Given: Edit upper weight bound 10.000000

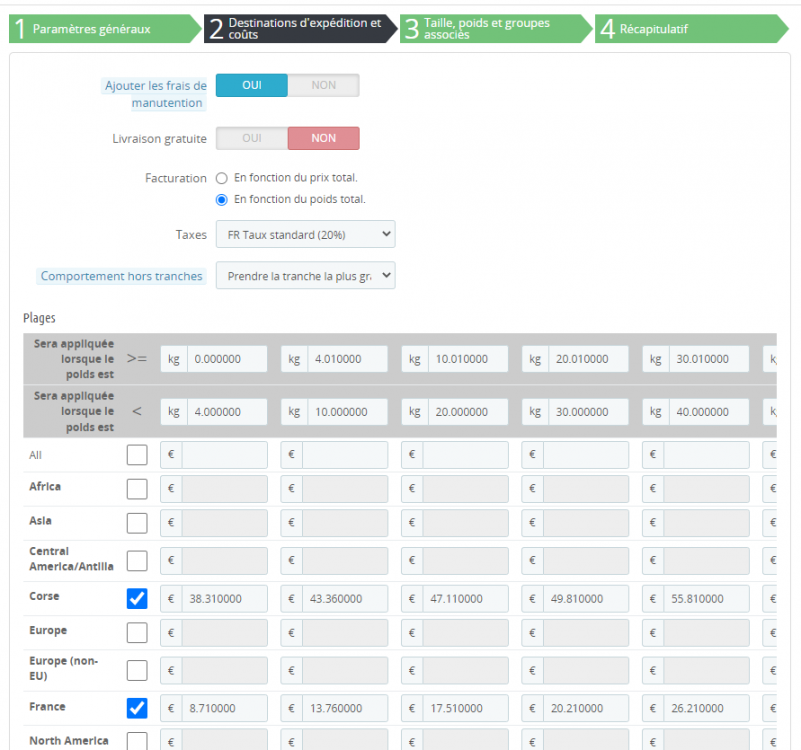Looking at the screenshot, I should pyautogui.click(x=347, y=412).
